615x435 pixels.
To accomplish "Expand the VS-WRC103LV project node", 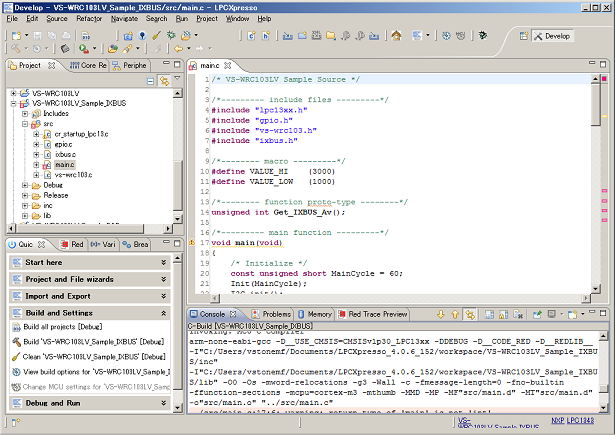I will (x=13, y=93).
